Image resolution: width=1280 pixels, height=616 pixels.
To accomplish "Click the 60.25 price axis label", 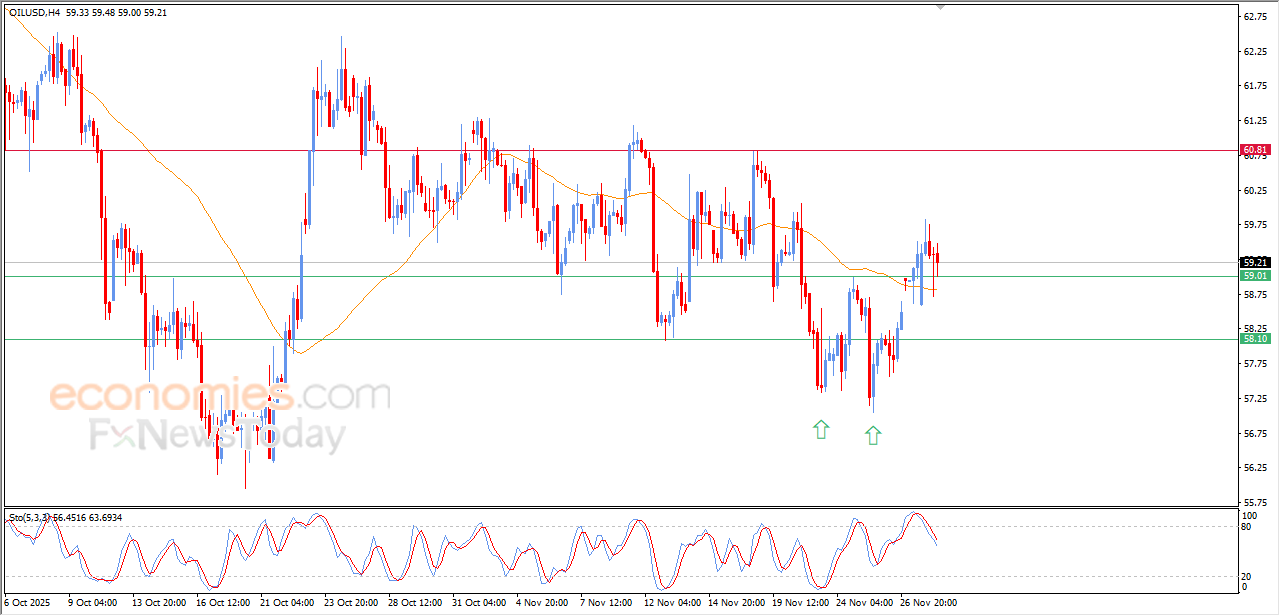I will 1255,190.
